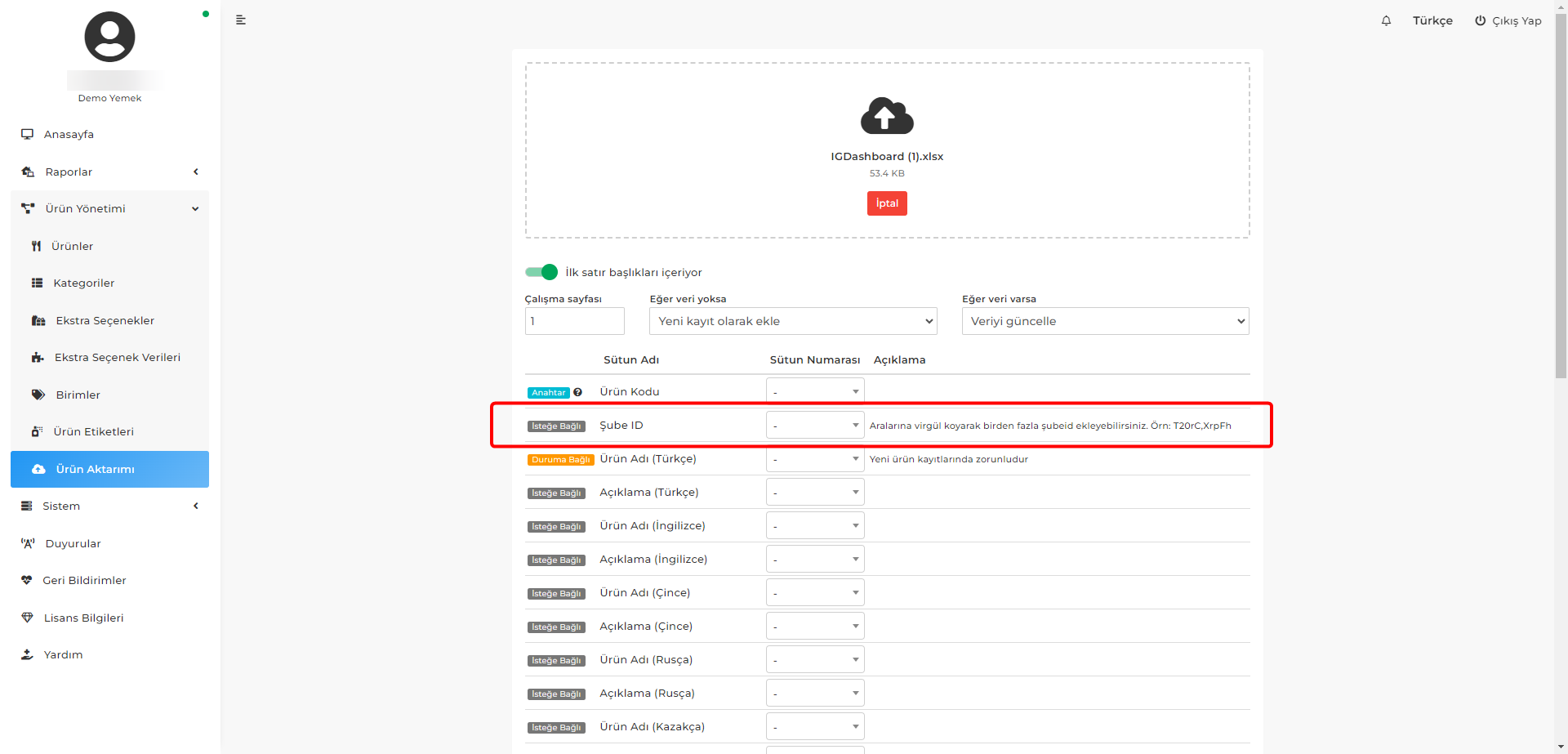
Task: Click the Demo Yemek account name
Action: pyautogui.click(x=109, y=98)
